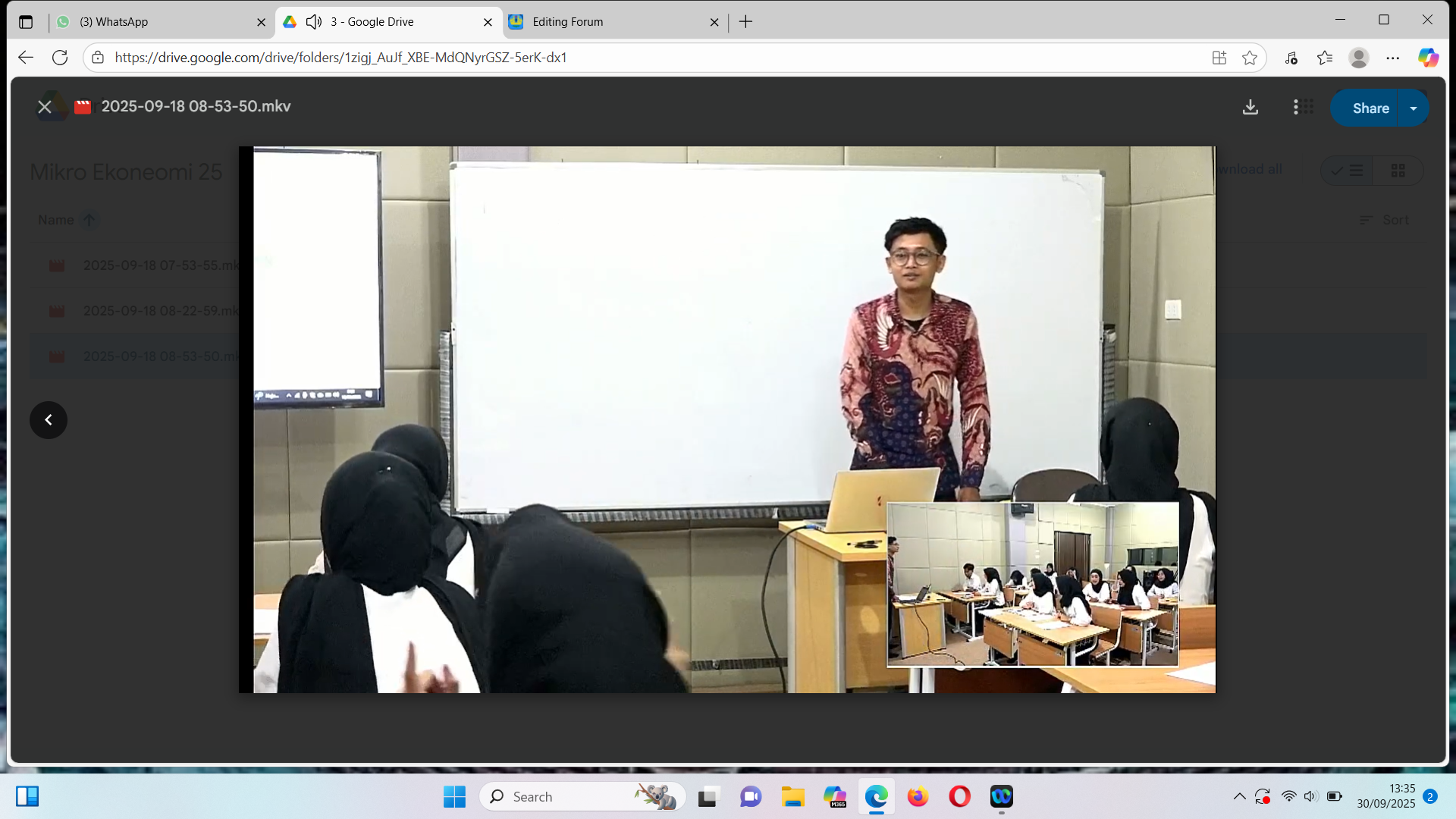The image size is (1456, 819).
Task: Open the three-dot more actions menu
Action: 1295,108
